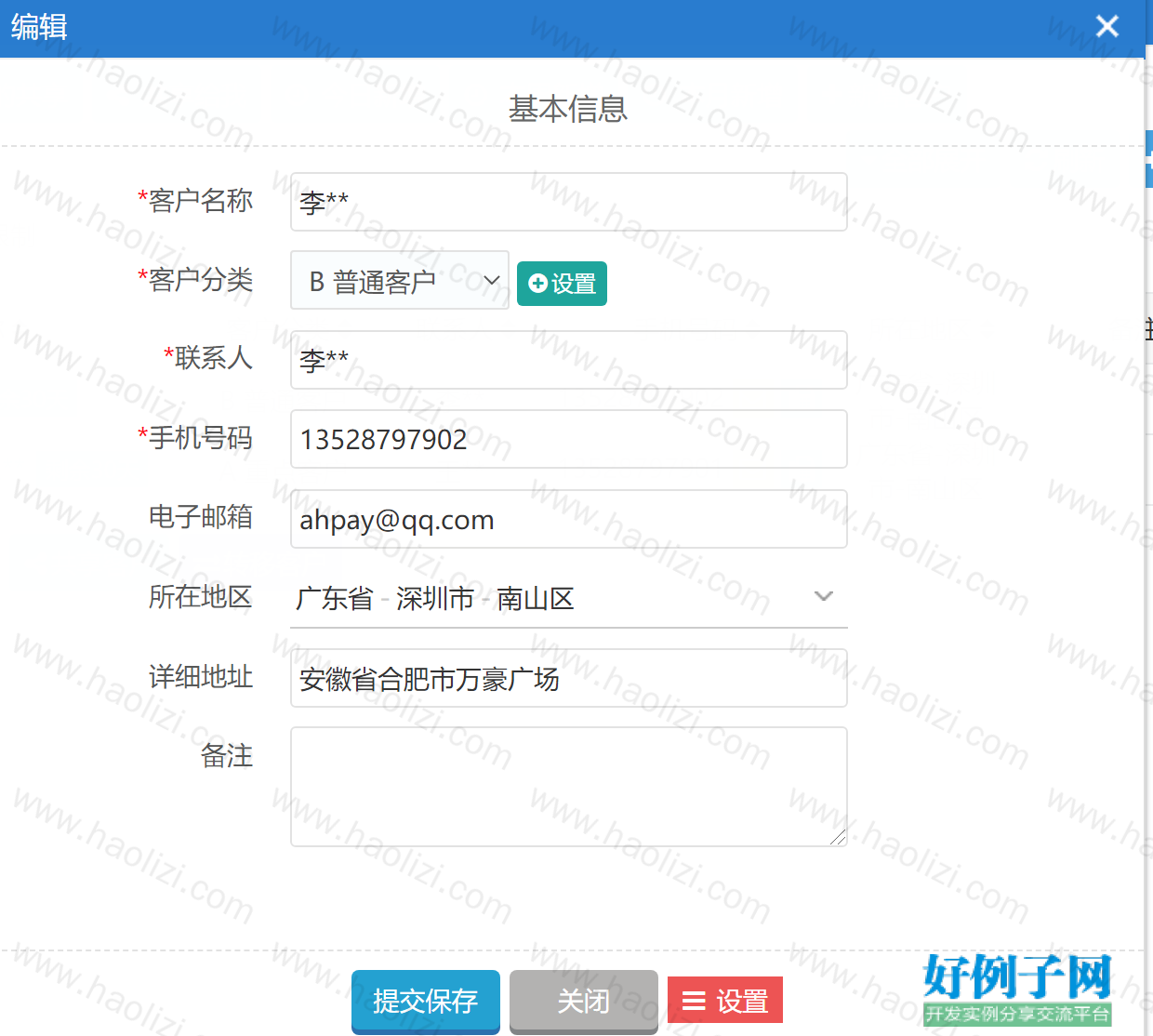Click the 电子邮箱 field containing ahpay@qq.com
This screenshot has height=1036, width=1153.
coord(568,519)
